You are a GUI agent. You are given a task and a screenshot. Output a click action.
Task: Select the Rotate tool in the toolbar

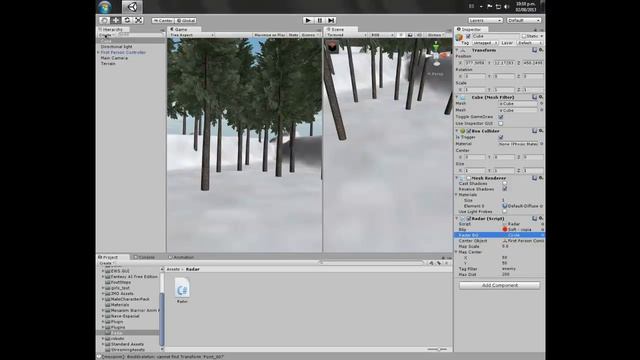(127, 20)
